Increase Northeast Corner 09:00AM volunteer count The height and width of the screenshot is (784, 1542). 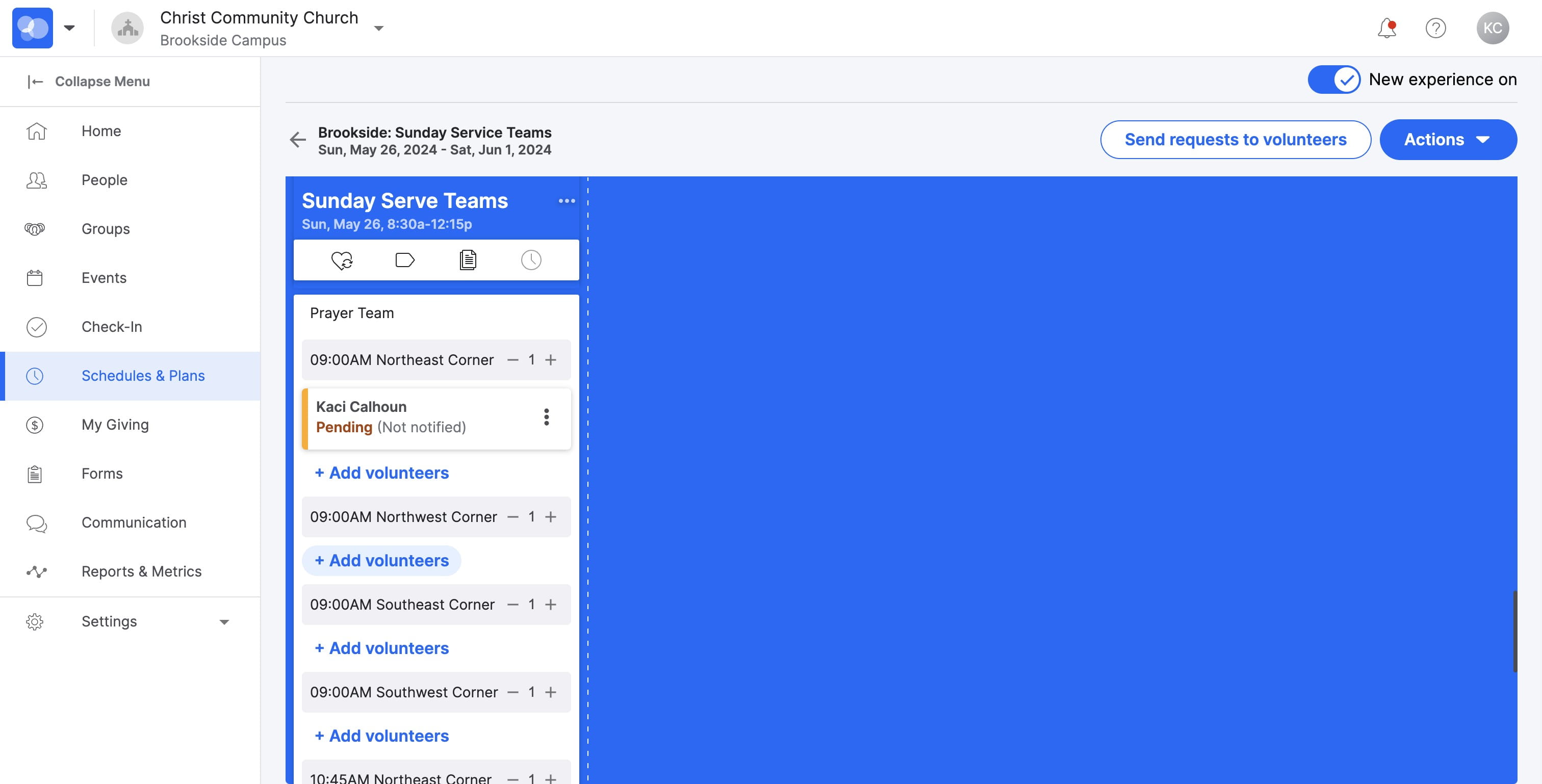[x=550, y=360]
